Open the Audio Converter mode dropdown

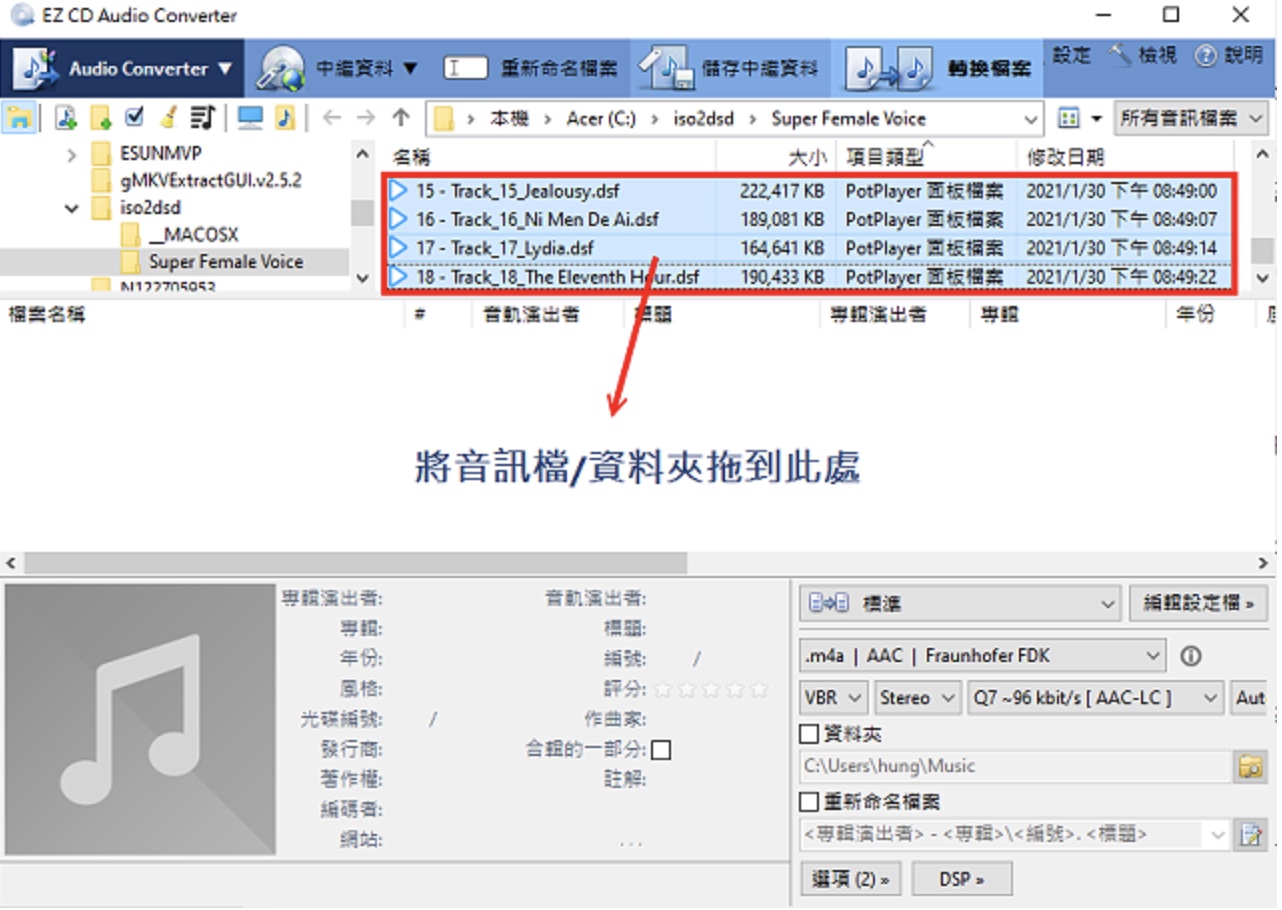click(123, 68)
